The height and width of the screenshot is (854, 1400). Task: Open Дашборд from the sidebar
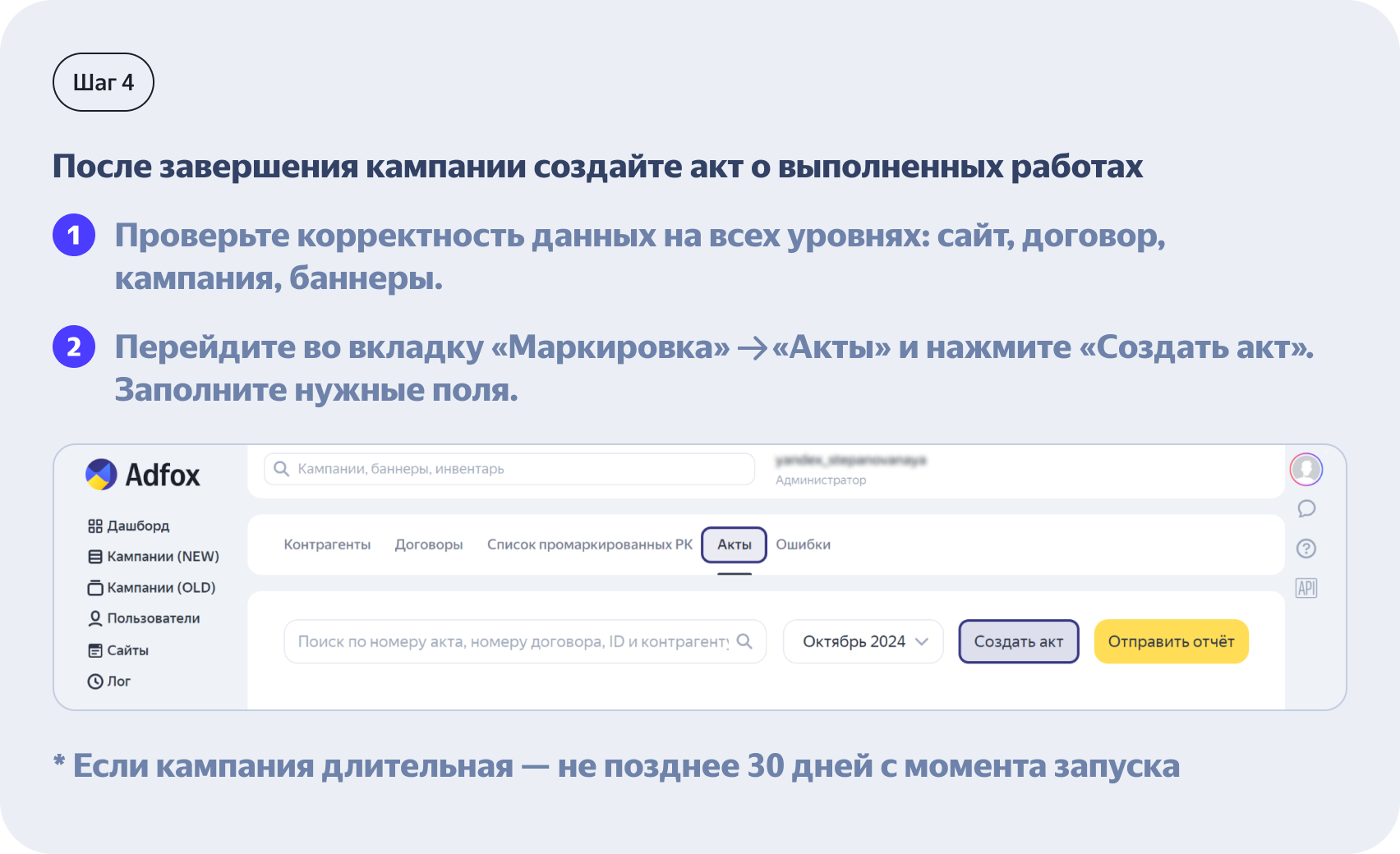pyautogui.click(x=128, y=526)
